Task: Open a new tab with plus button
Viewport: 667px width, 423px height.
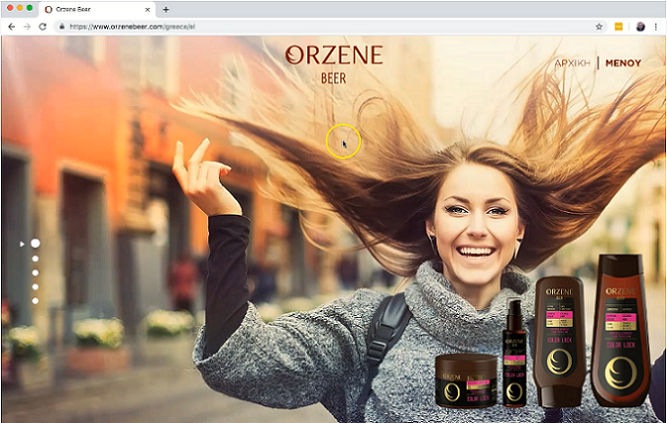Action: coord(166,9)
